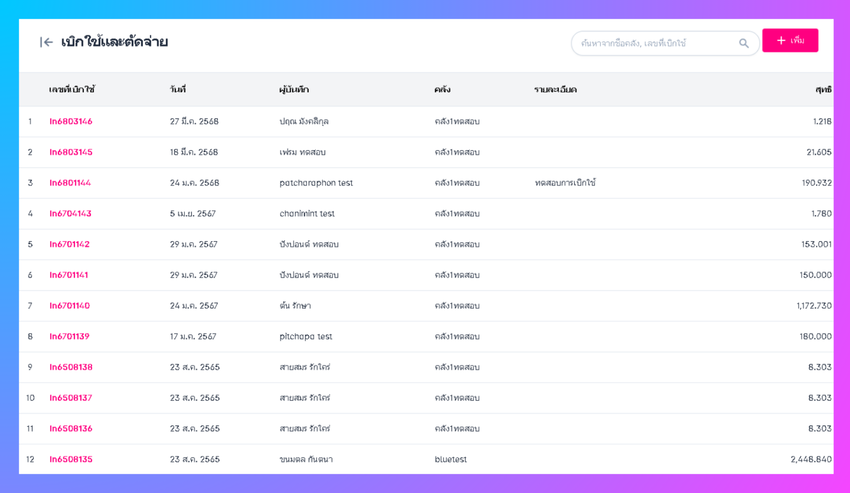Click the วันที่ date column header

[177, 89]
